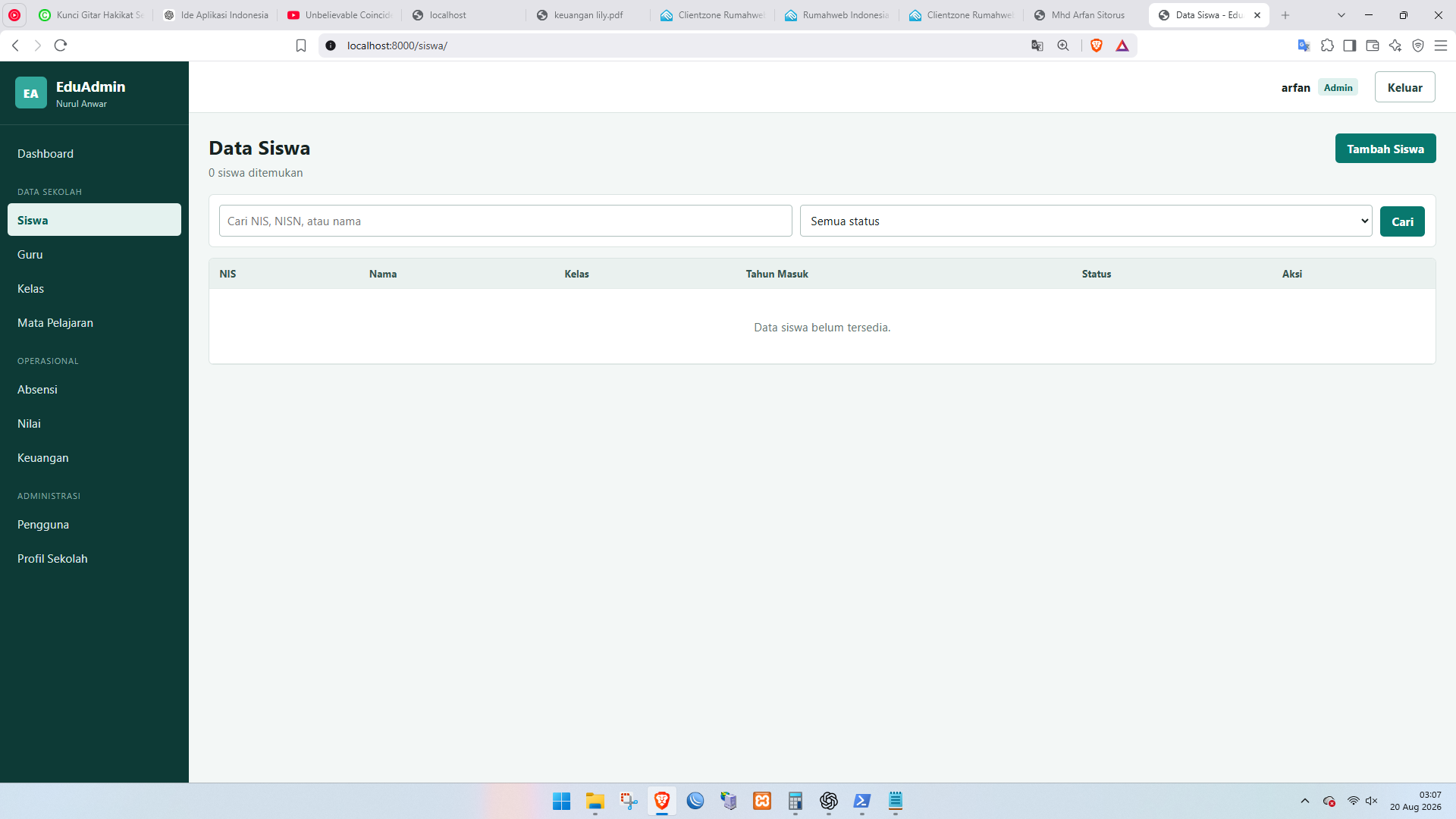The width and height of the screenshot is (1456, 819).
Task: Switch to Unbelievable Coincidence YouTube tab
Action: 340,15
